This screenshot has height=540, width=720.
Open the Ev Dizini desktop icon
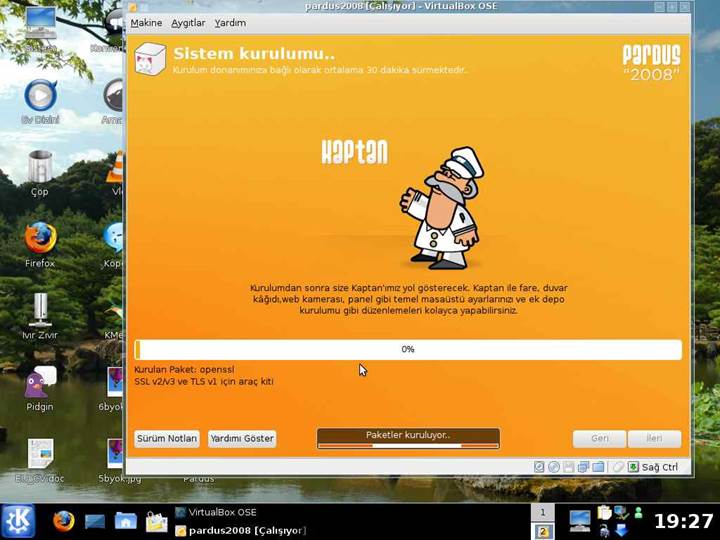[40, 101]
